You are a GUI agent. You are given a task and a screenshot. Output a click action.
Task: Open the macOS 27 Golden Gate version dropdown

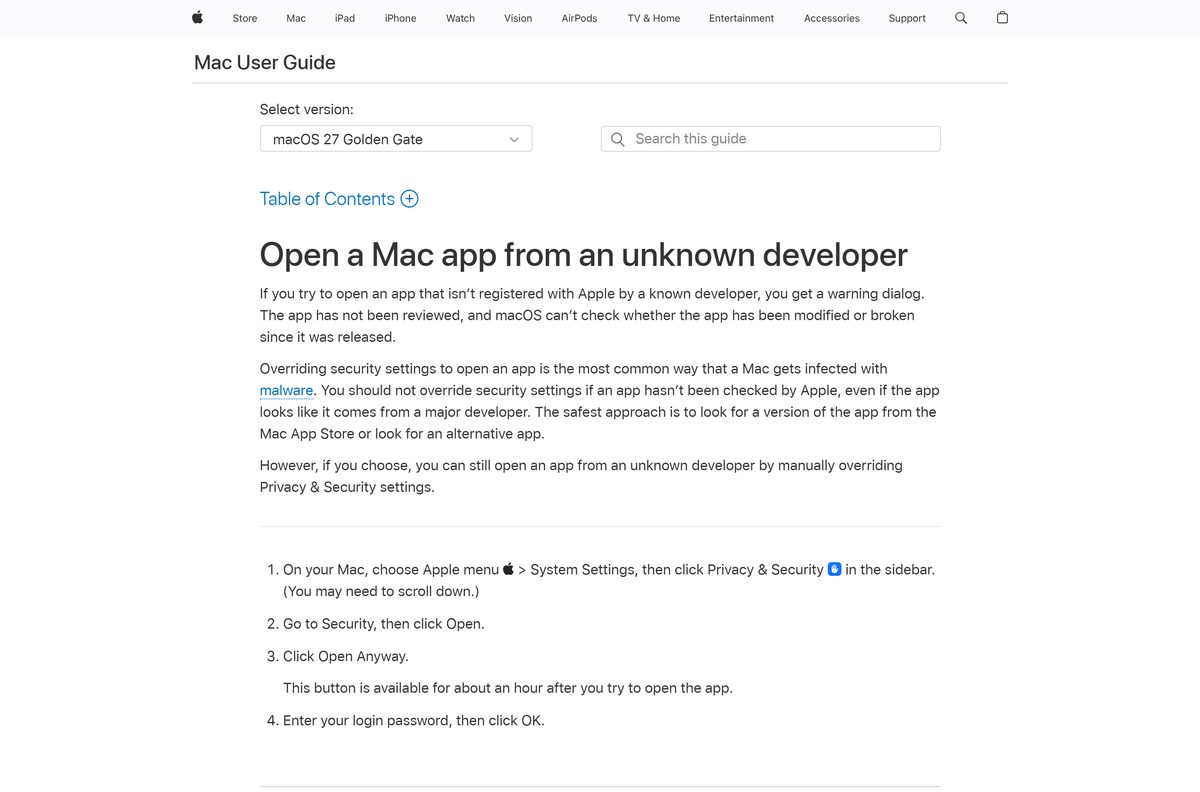point(396,139)
